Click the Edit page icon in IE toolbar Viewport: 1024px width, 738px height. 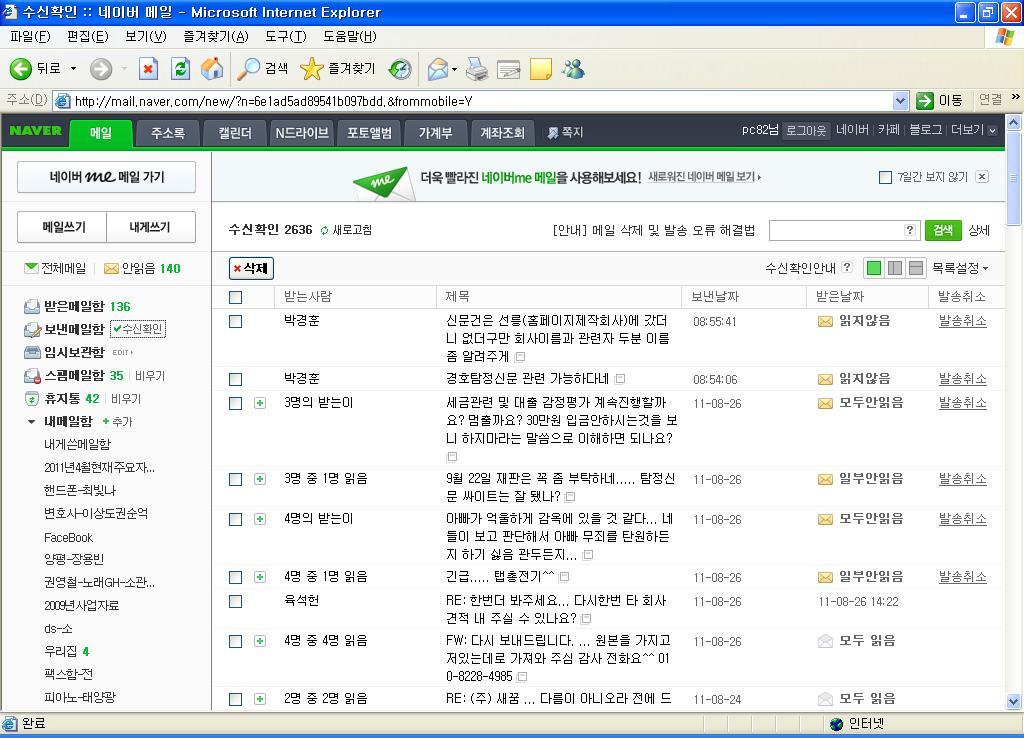(x=509, y=69)
